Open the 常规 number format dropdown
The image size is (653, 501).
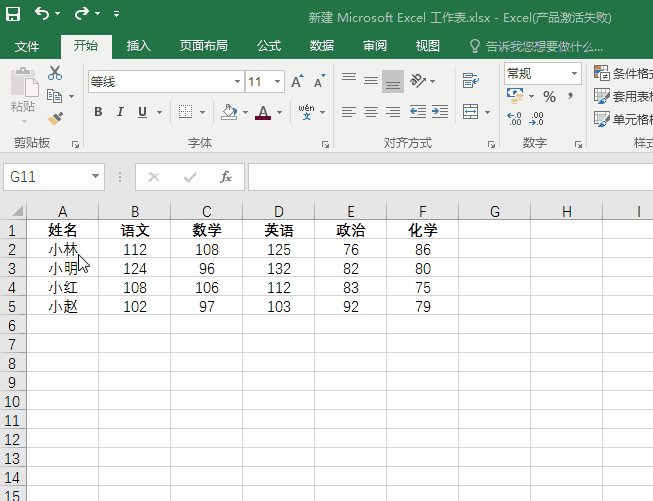click(x=574, y=74)
